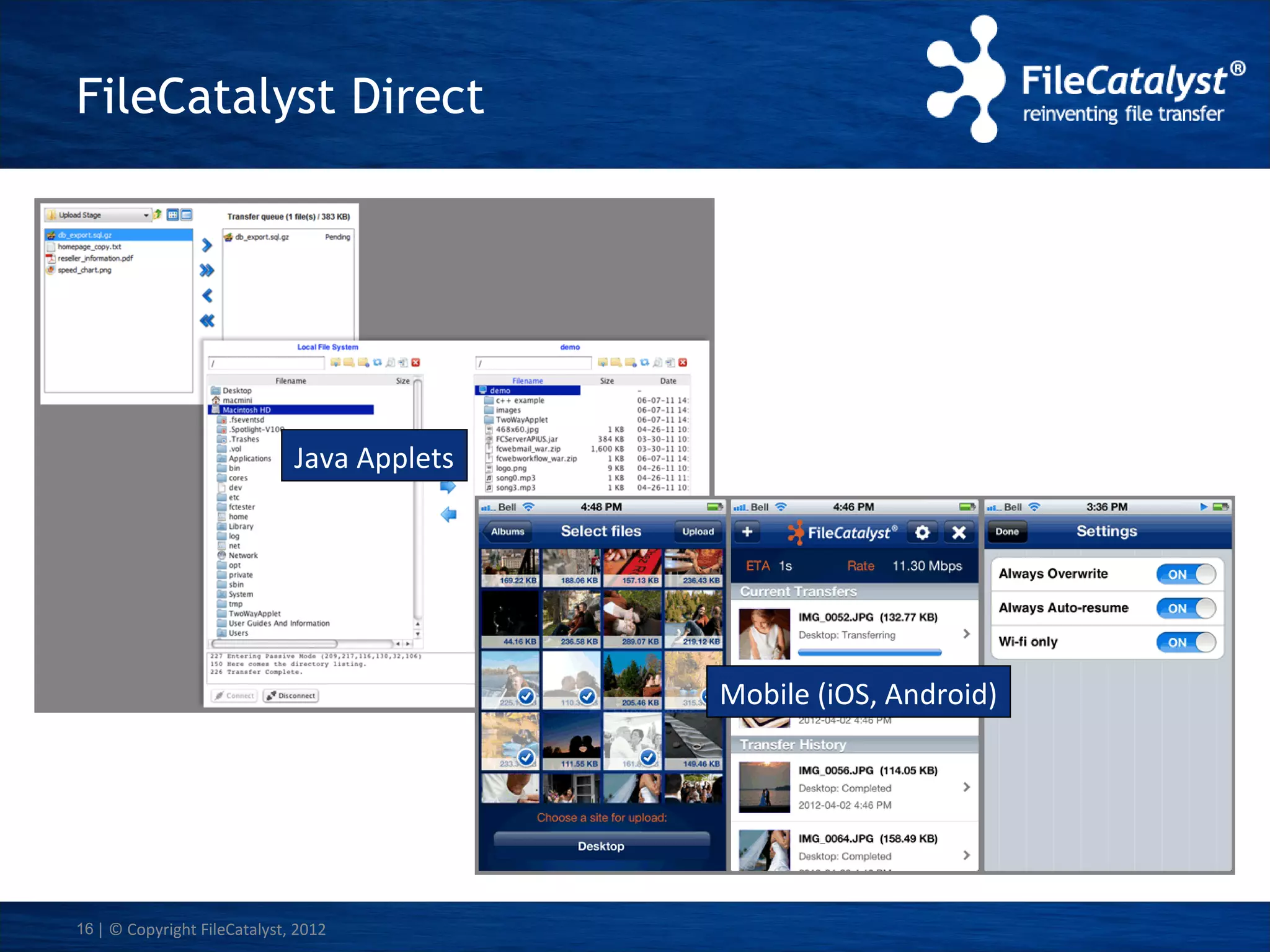Image resolution: width=1270 pixels, height=952 pixels.
Task: Tap the Desktop site button
Action: [x=602, y=846]
